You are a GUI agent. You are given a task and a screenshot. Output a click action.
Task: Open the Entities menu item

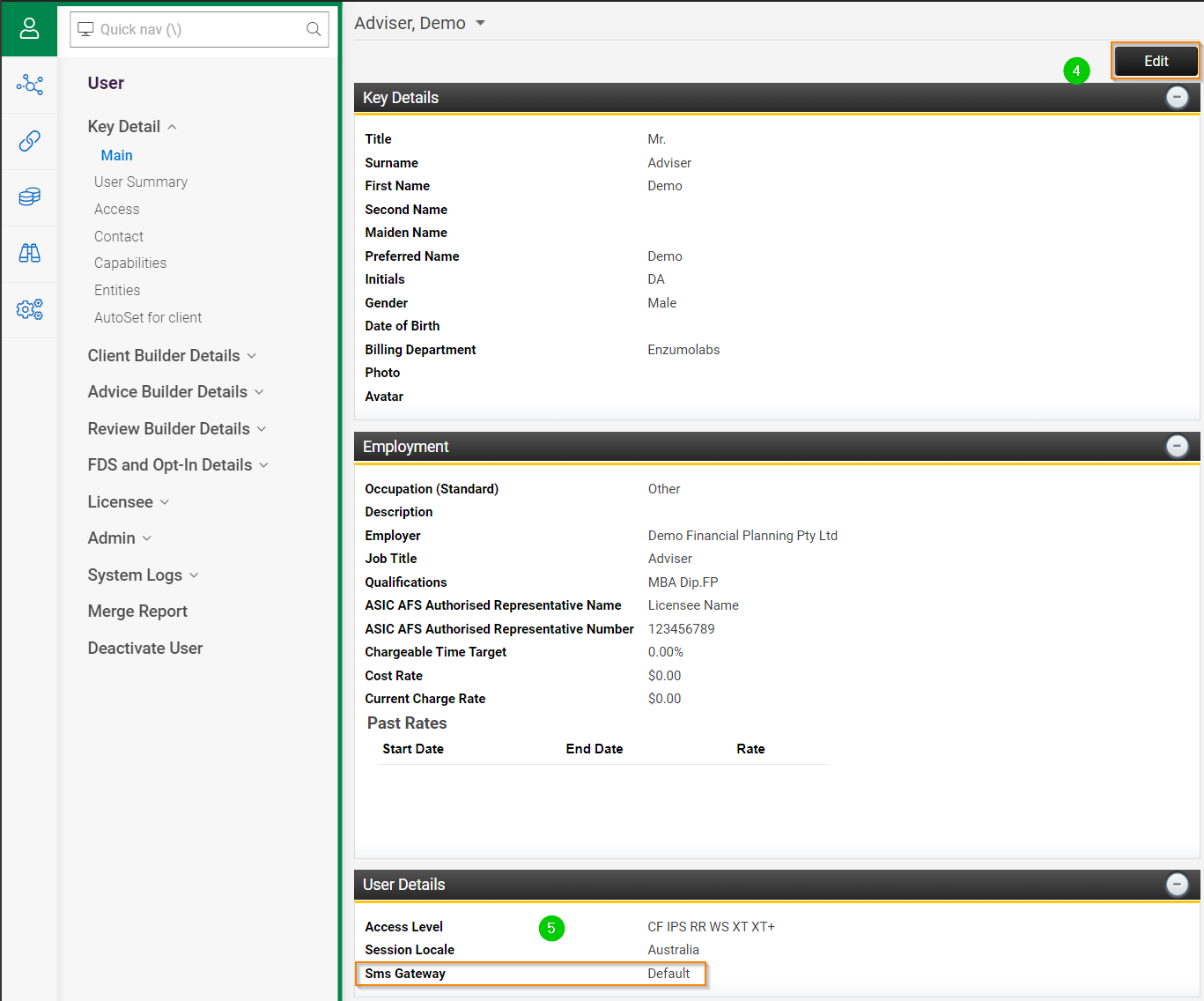(x=117, y=290)
